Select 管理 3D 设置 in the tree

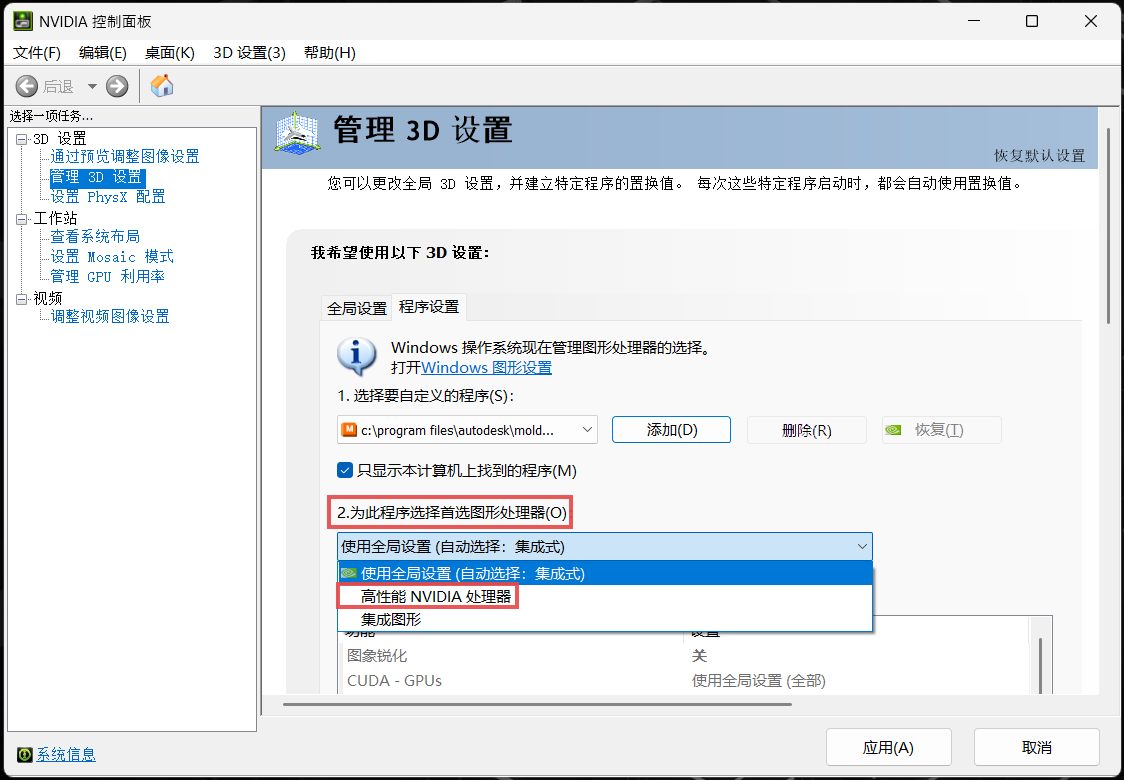(x=97, y=176)
